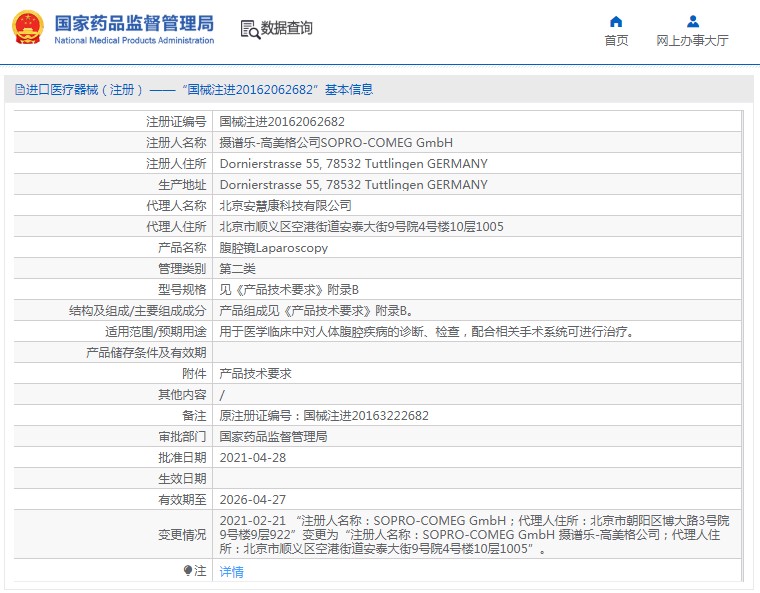Open the 详情 link
The width and height of the screenshot is (760, 593).
pos(231,572)
